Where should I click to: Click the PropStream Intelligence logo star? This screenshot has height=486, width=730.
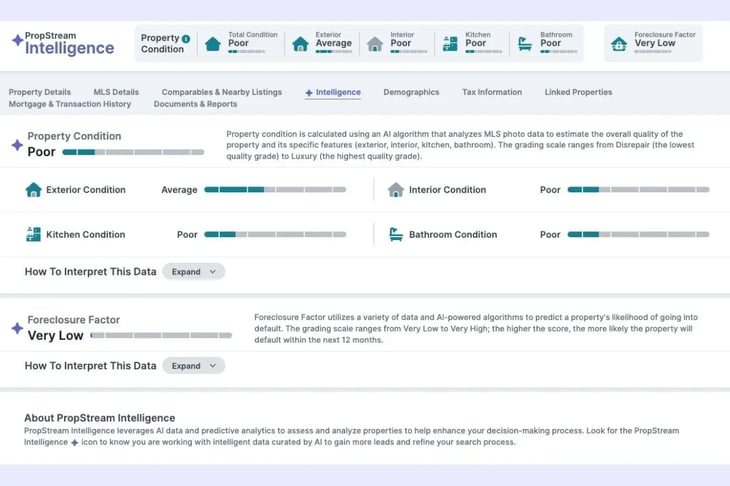(x=18, y=40)
